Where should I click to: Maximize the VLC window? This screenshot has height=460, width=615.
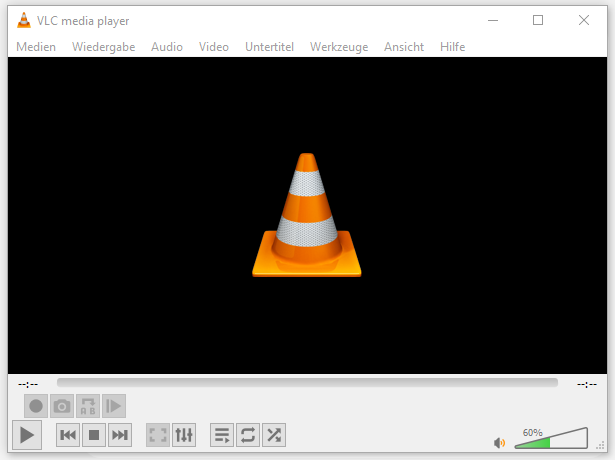tap(538, 20)
